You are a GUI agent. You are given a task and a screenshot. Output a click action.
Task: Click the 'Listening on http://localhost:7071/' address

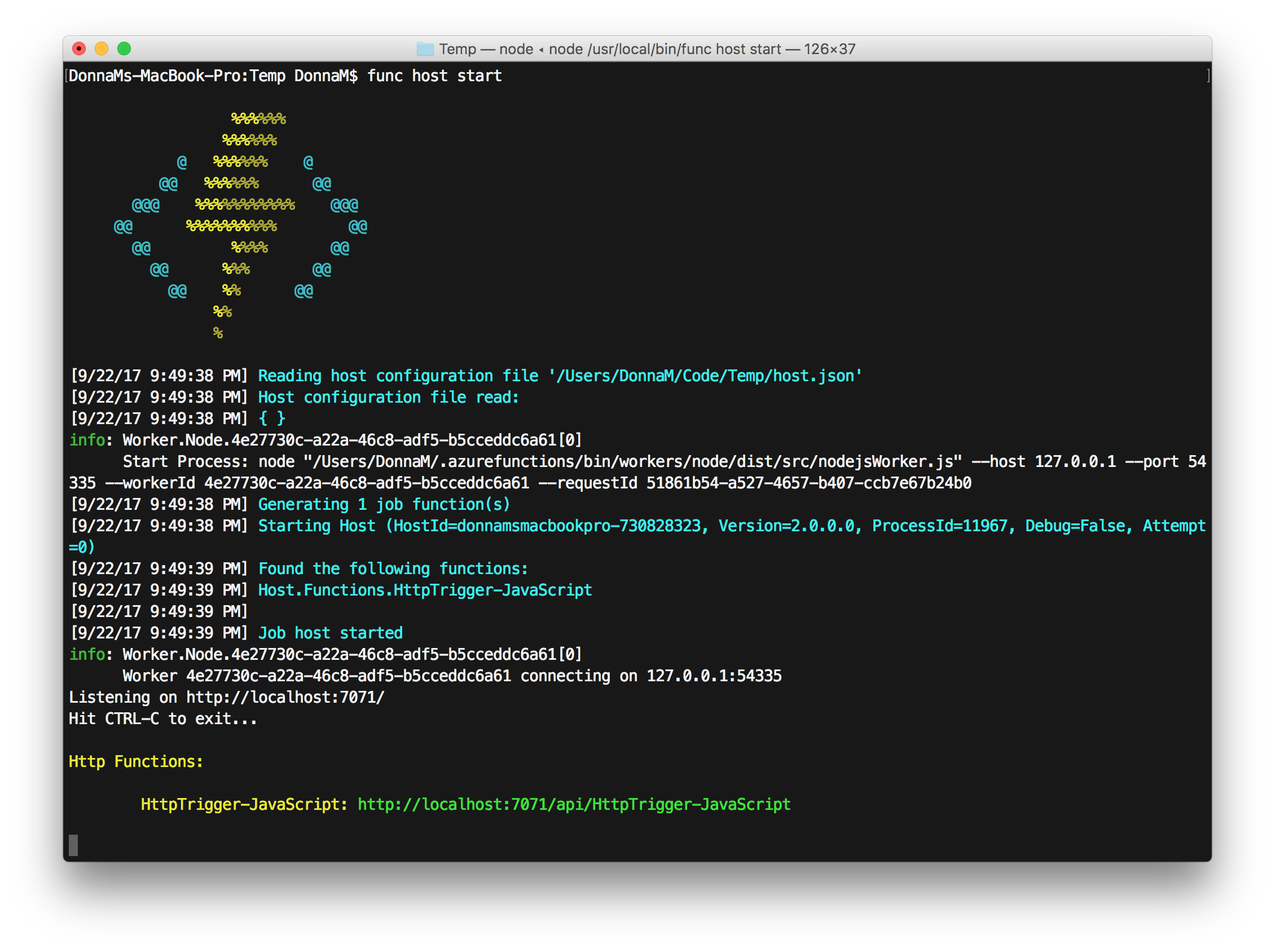(285, 697)
